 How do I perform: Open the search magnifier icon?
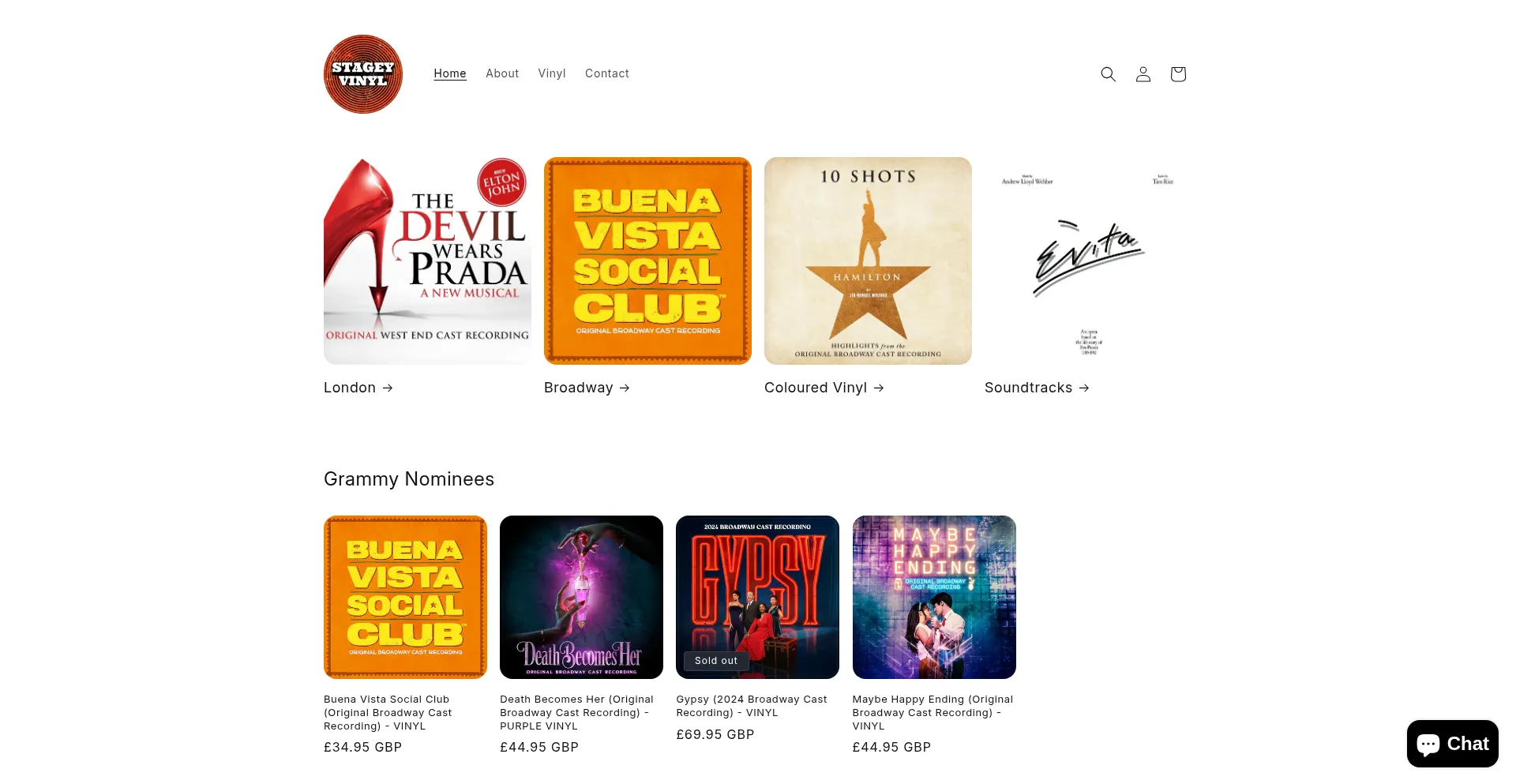click(1108, 74)
